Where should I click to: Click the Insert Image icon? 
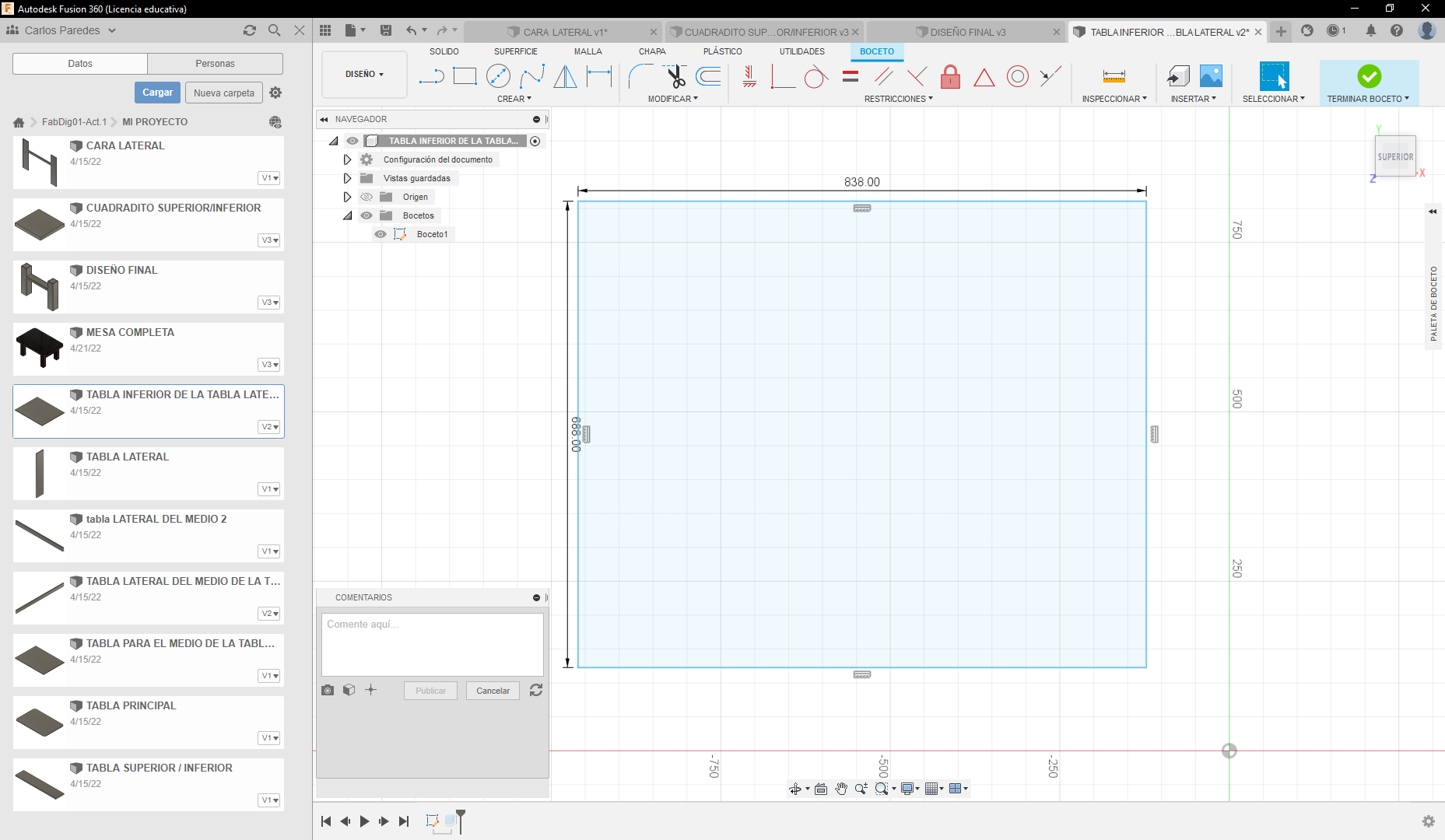pyautogui.click(x=1211, y=76)
